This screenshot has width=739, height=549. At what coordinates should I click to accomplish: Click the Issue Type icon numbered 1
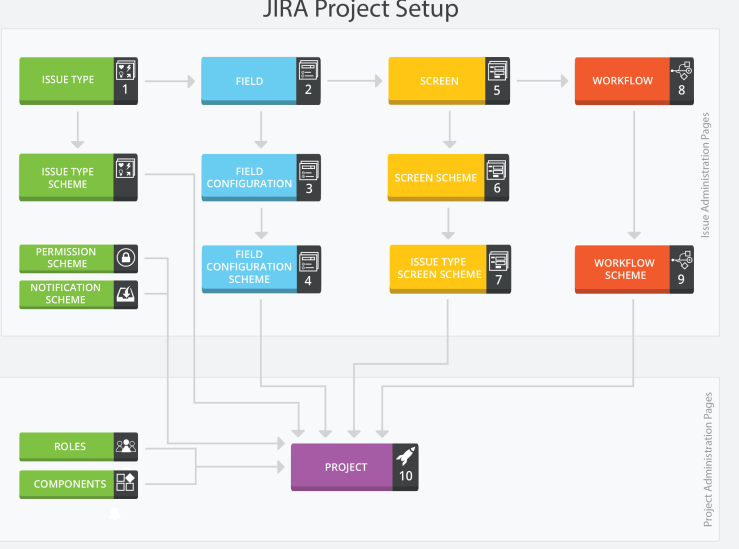[x=125, y=72]
